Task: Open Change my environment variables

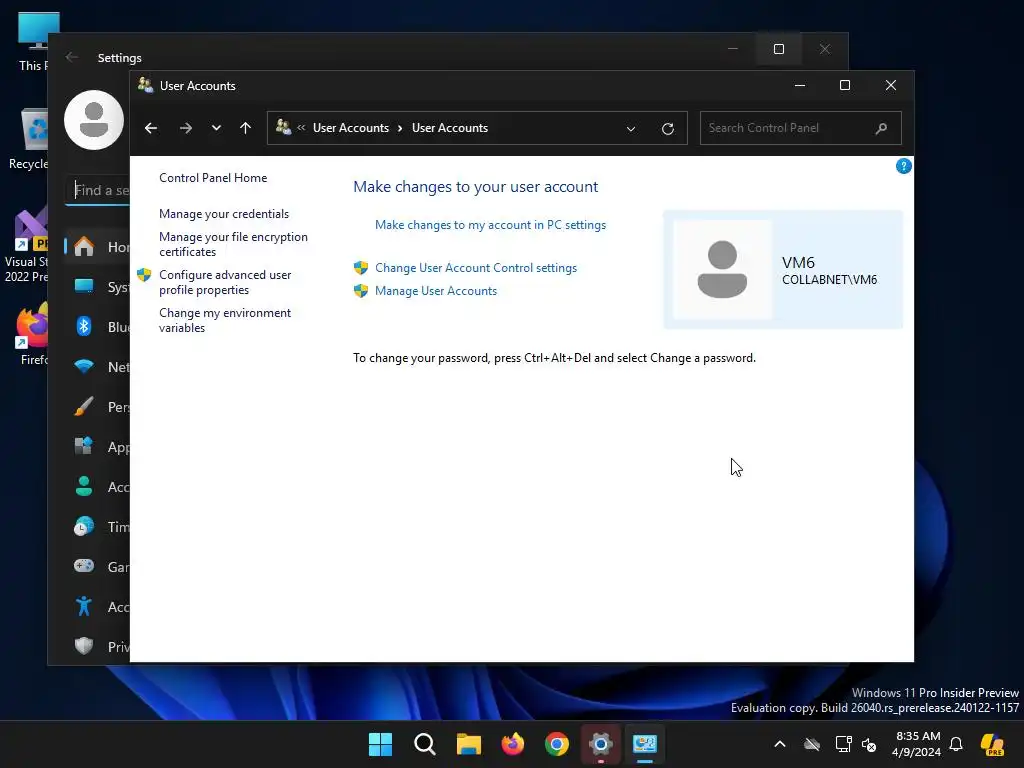Action: (225, 320)
